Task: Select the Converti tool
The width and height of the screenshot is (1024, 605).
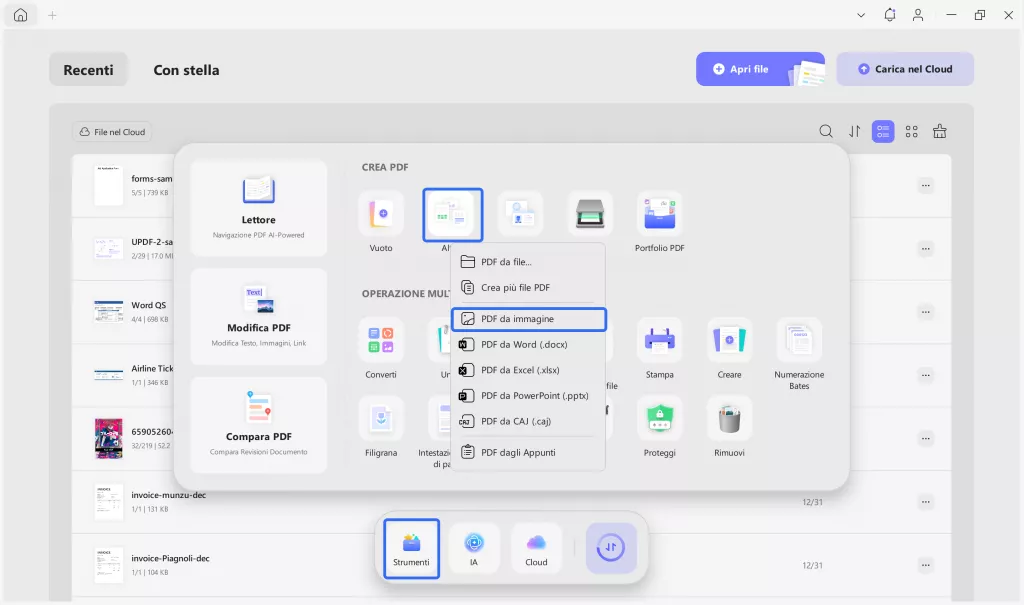Action: click(x=381, y=347)
